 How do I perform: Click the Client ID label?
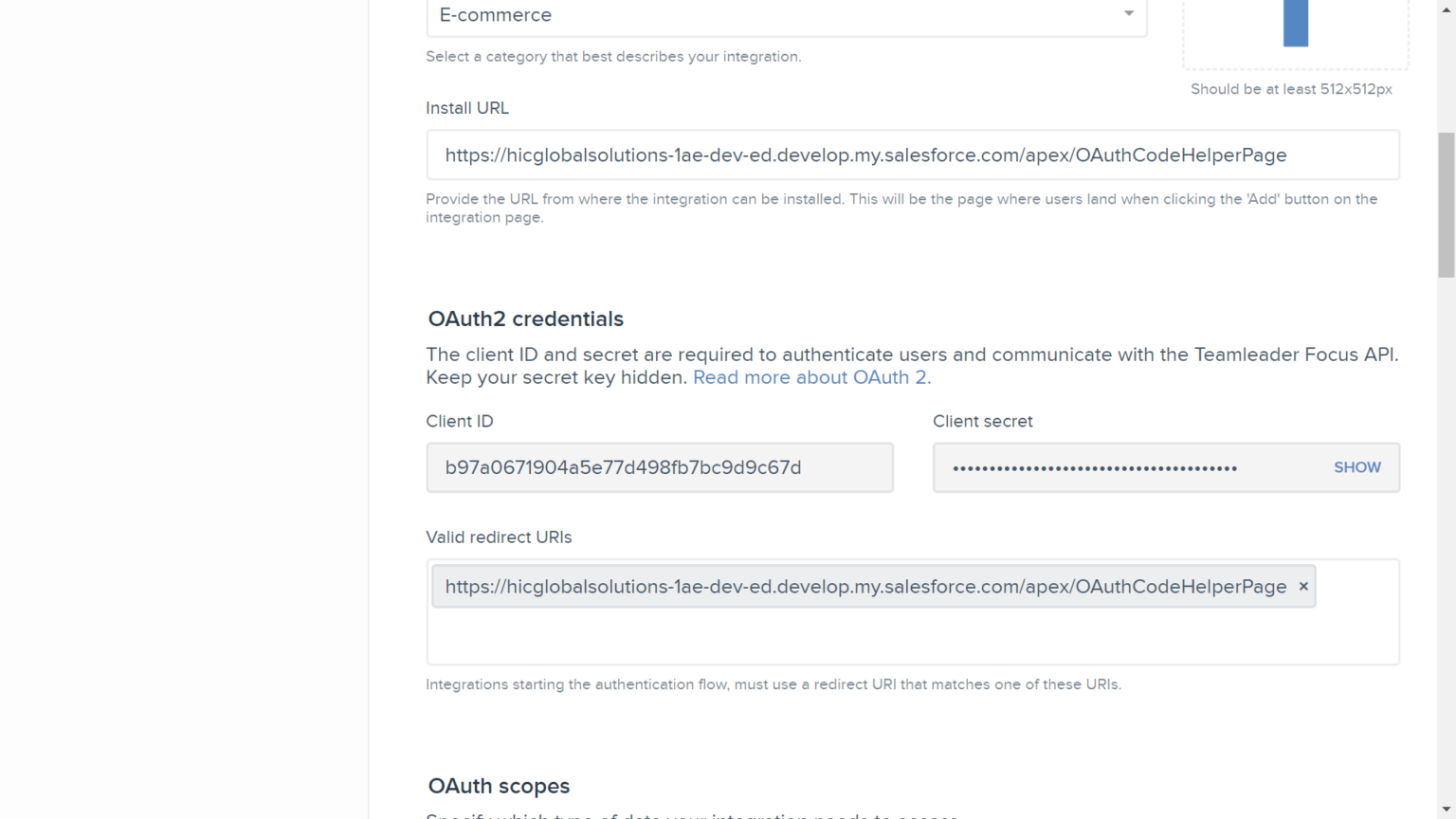click(x=460, y=421)
